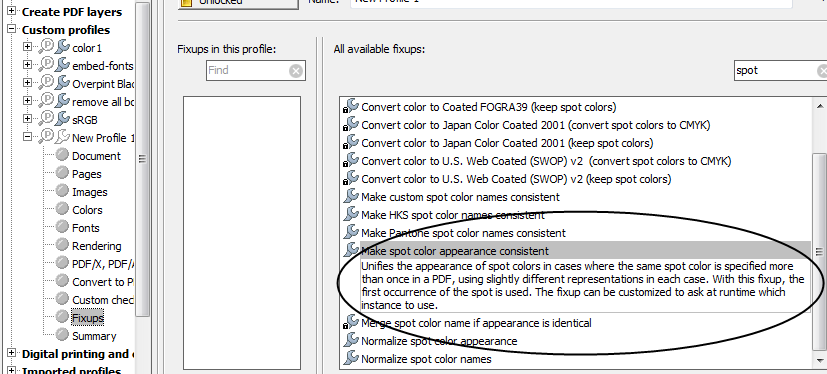Screen dimensions: 827x374
Task: Click wrench icon for Pantone spot color names
Action: (351, 232)
